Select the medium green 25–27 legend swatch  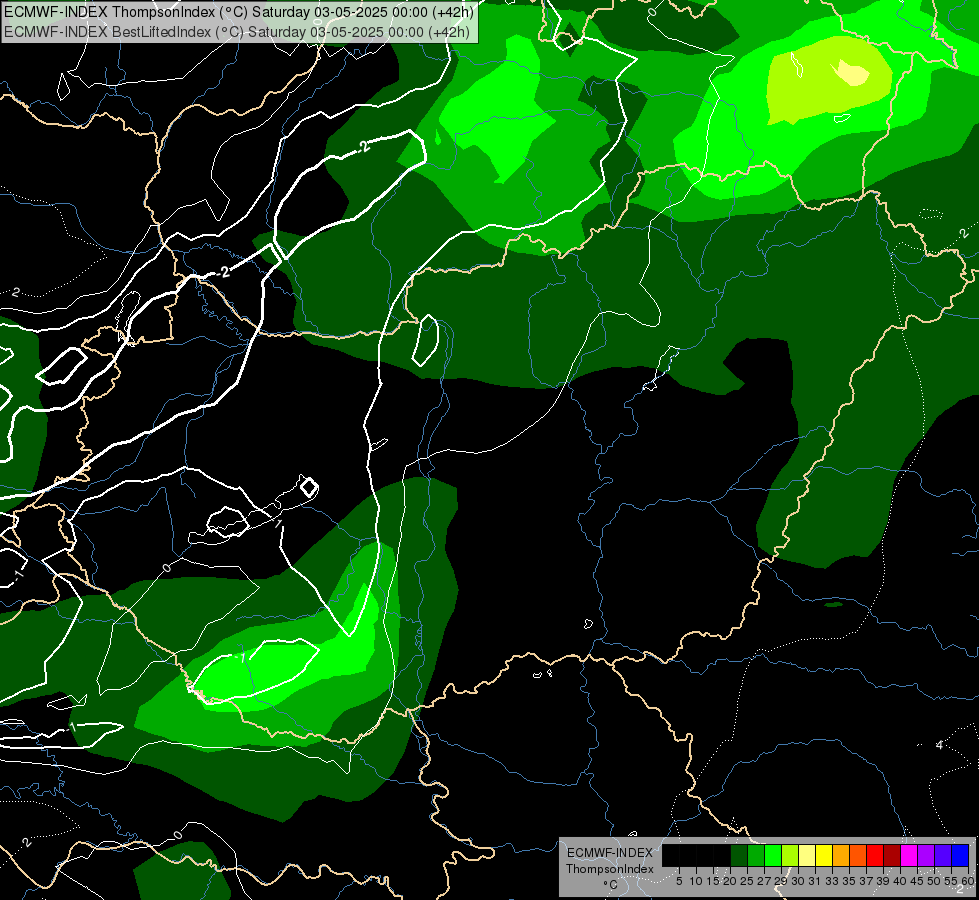(756, 855)
